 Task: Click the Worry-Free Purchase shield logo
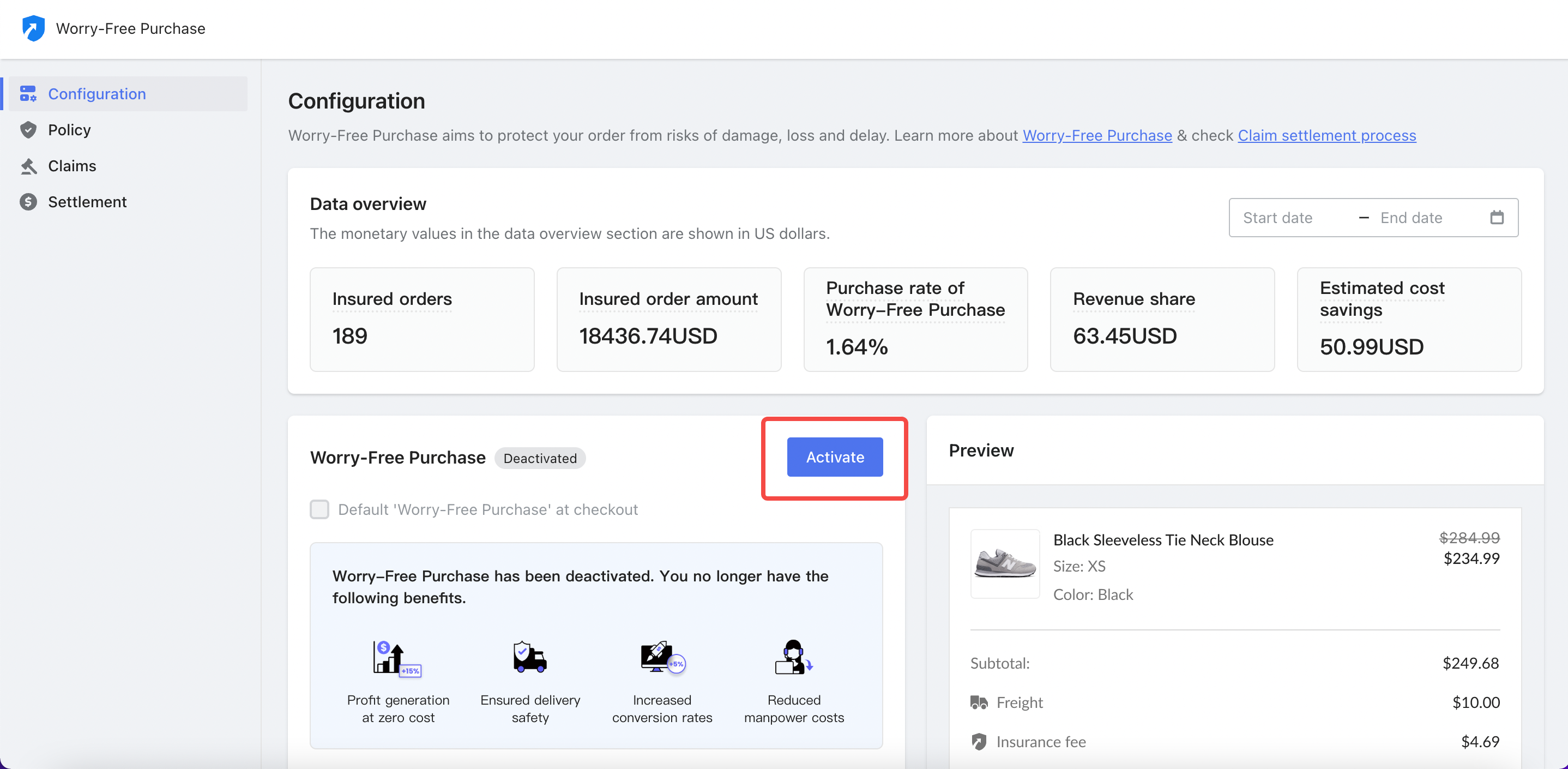click(x=33, y=28)
